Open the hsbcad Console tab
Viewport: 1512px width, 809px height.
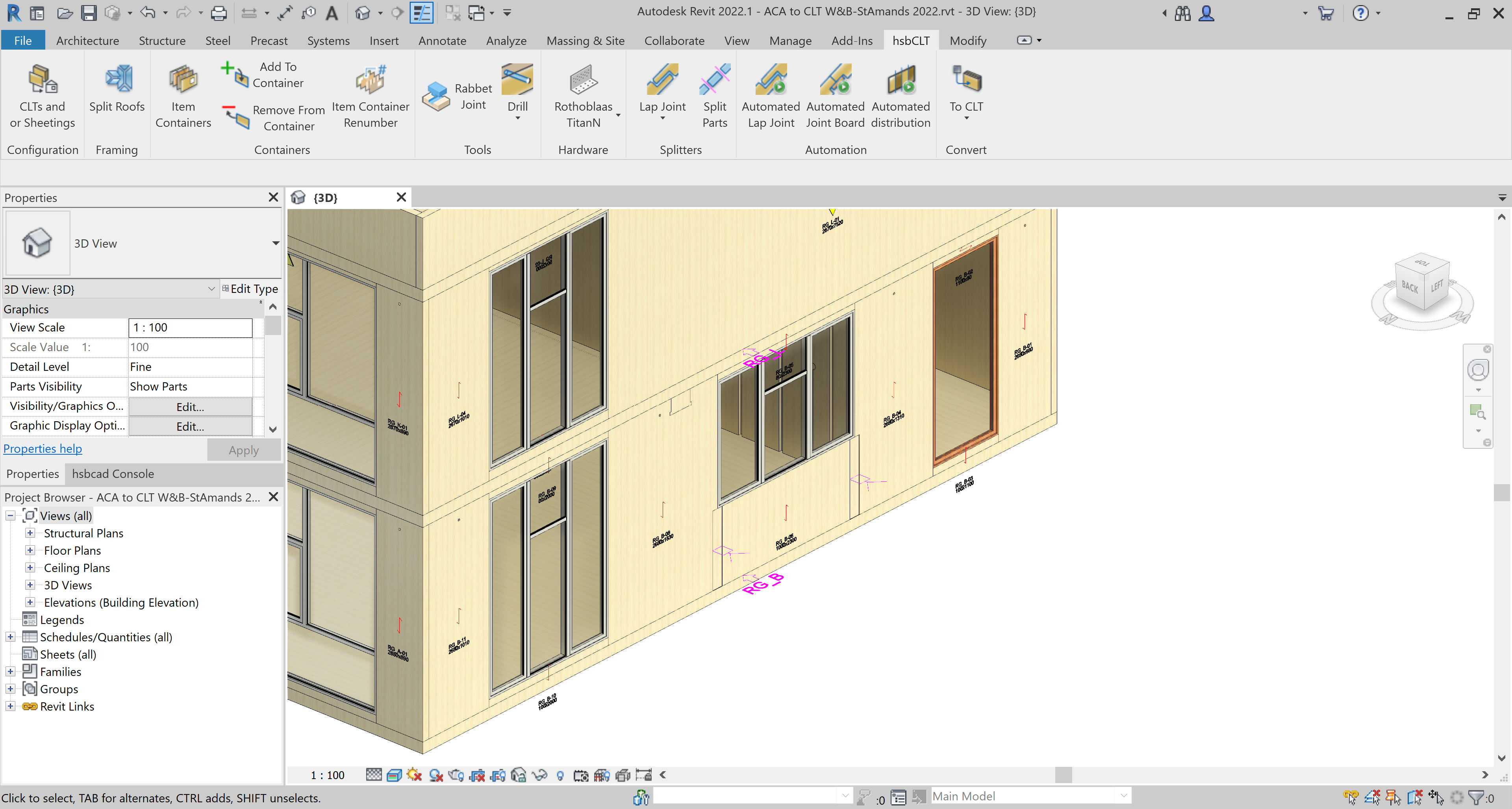coord(113,474)
